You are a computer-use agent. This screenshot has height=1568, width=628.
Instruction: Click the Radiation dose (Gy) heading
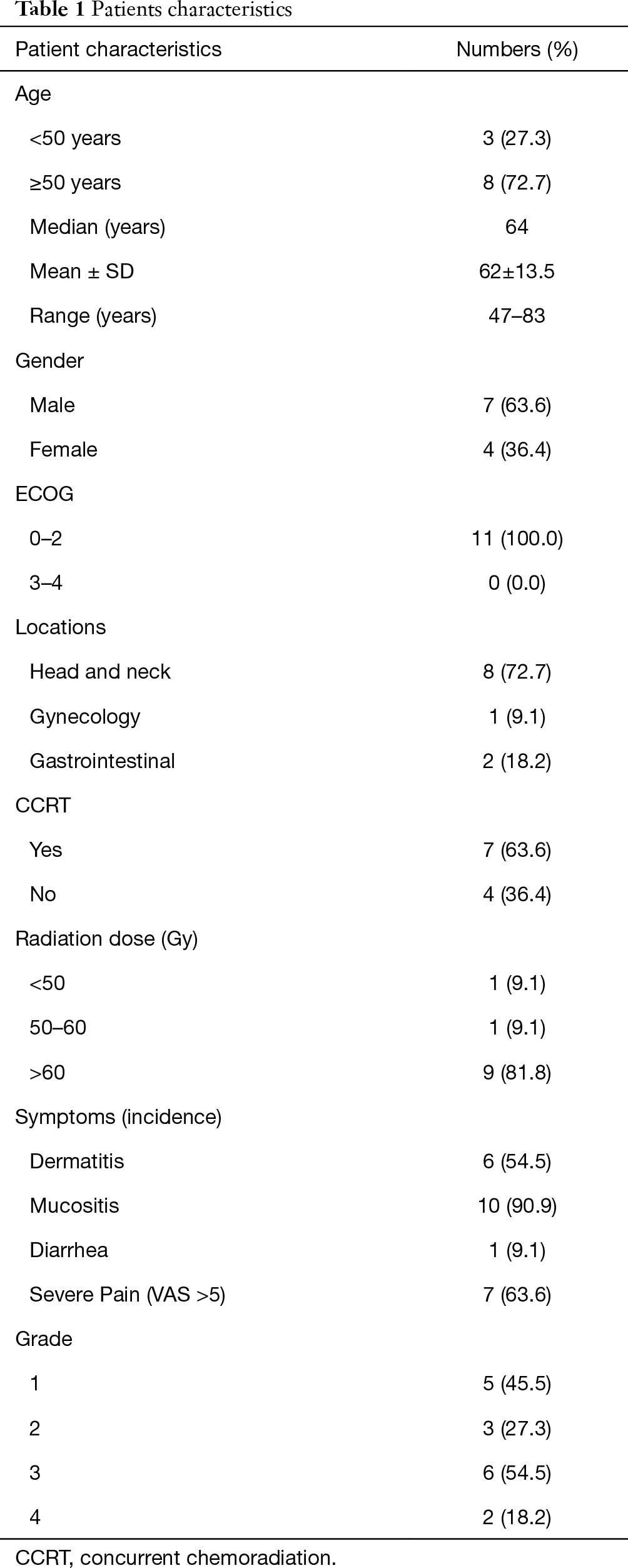(106, 939)
